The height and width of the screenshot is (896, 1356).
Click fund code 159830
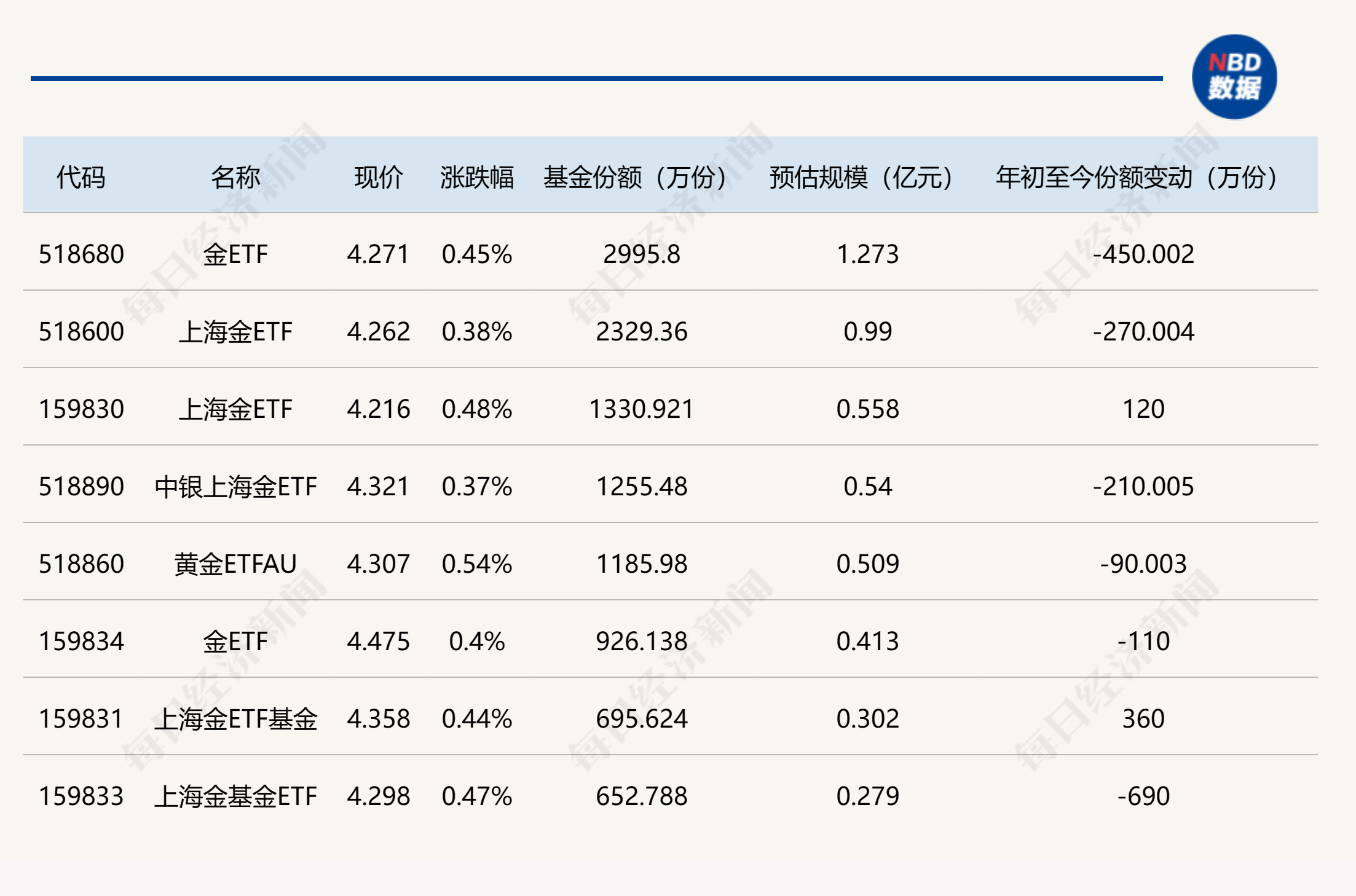(x=81, y=409)
